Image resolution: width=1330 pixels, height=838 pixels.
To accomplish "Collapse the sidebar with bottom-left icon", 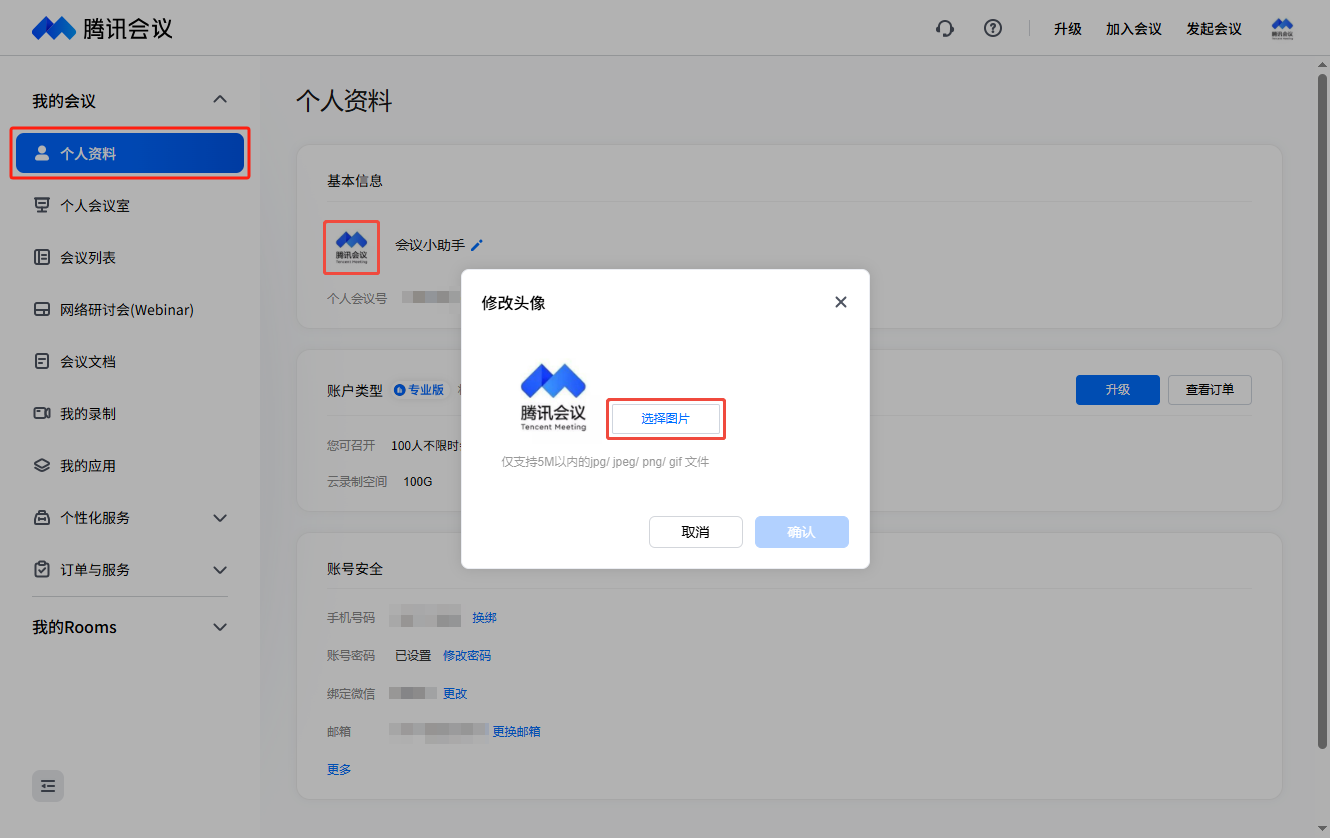I will [48, 786].
